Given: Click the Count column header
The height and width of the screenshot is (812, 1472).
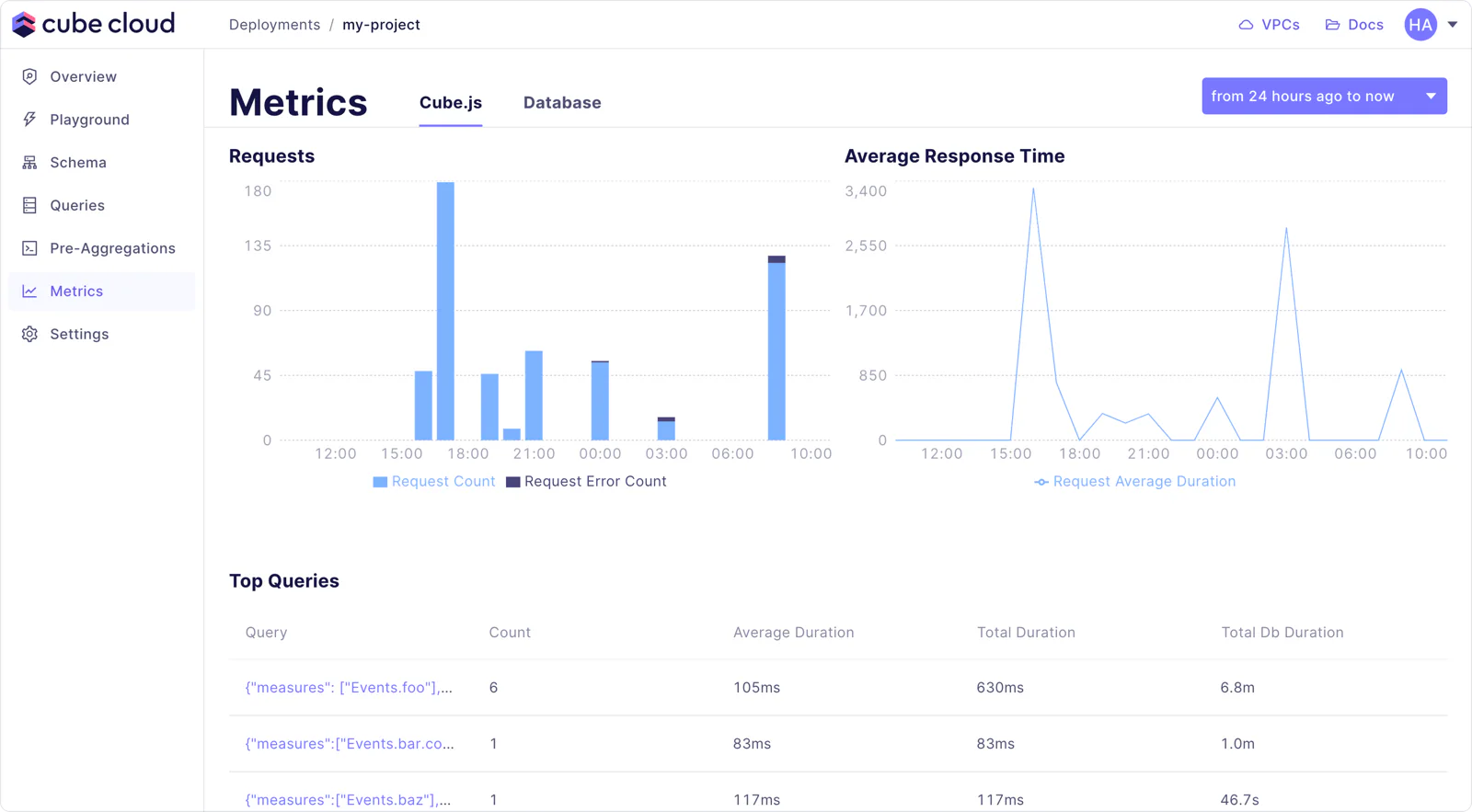Looking at the screenshot, I should point(510,633).
